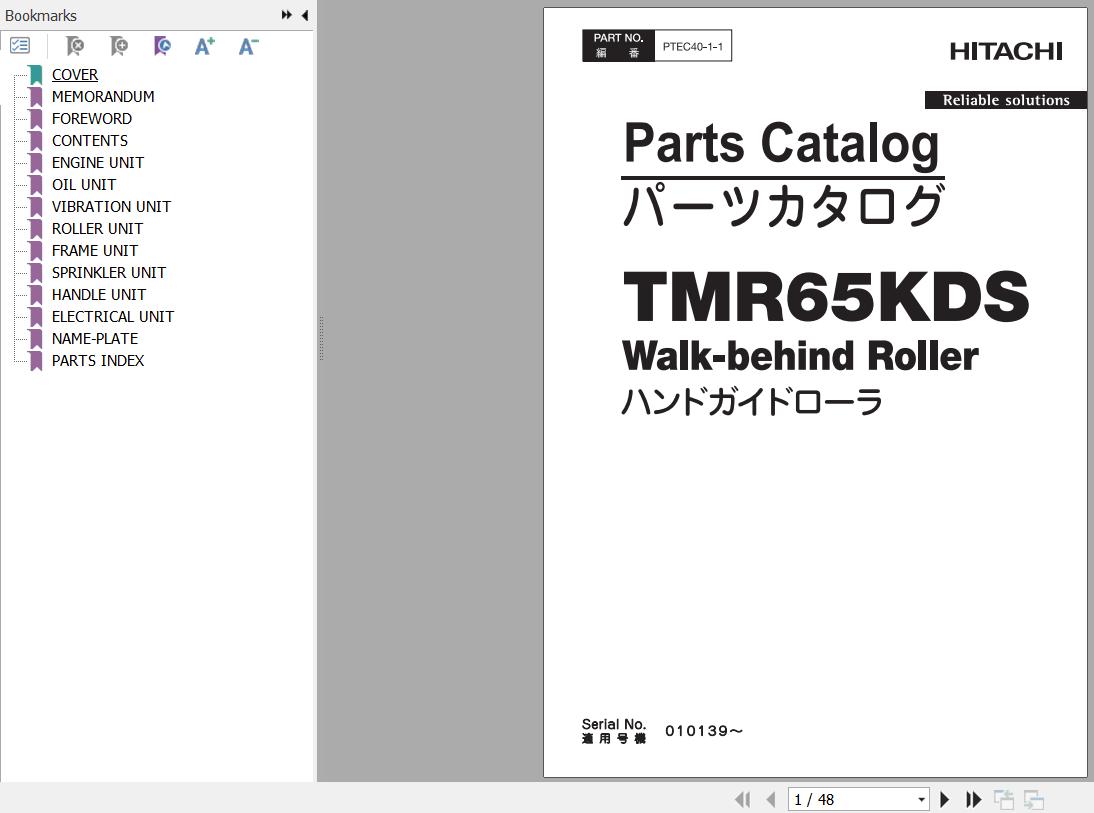This screenshot has height=813, width=1094.
Task: Go to the CONTENTS bookmark
Action: (x=89, y=140)
